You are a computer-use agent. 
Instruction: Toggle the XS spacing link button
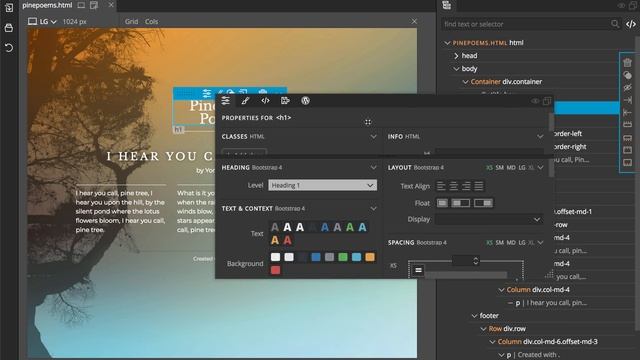pos(418,270)
